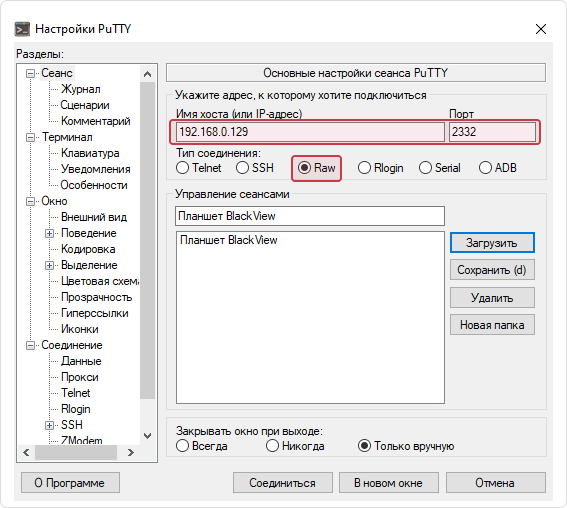Click the Соединиться button
The image size is (567, 508).
tap(282, 483)
